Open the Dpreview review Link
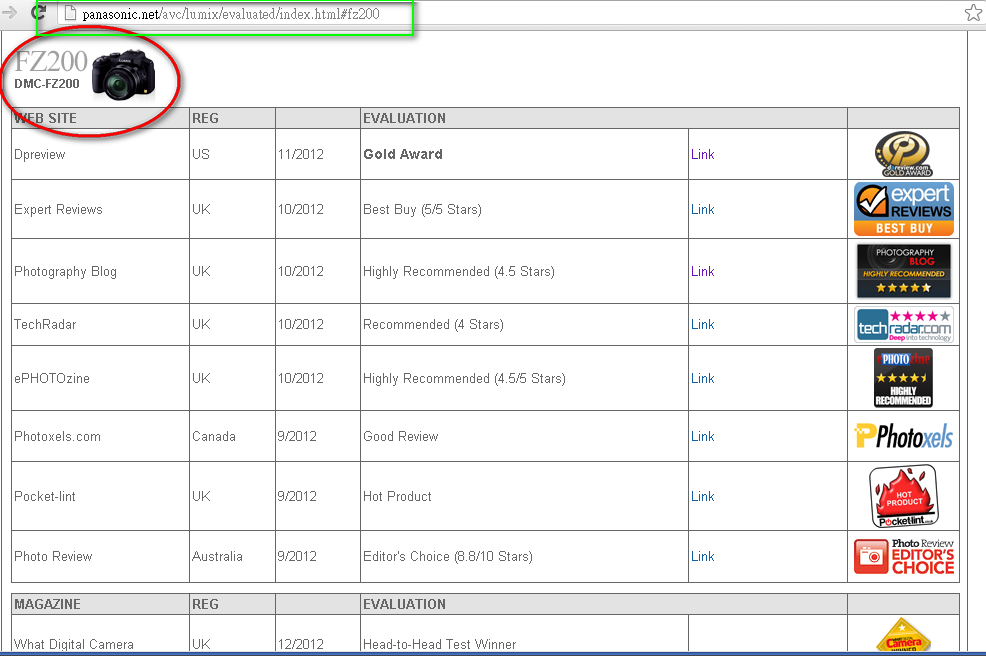This screenshot has height=656, width=986. click(x=702, y=154)
